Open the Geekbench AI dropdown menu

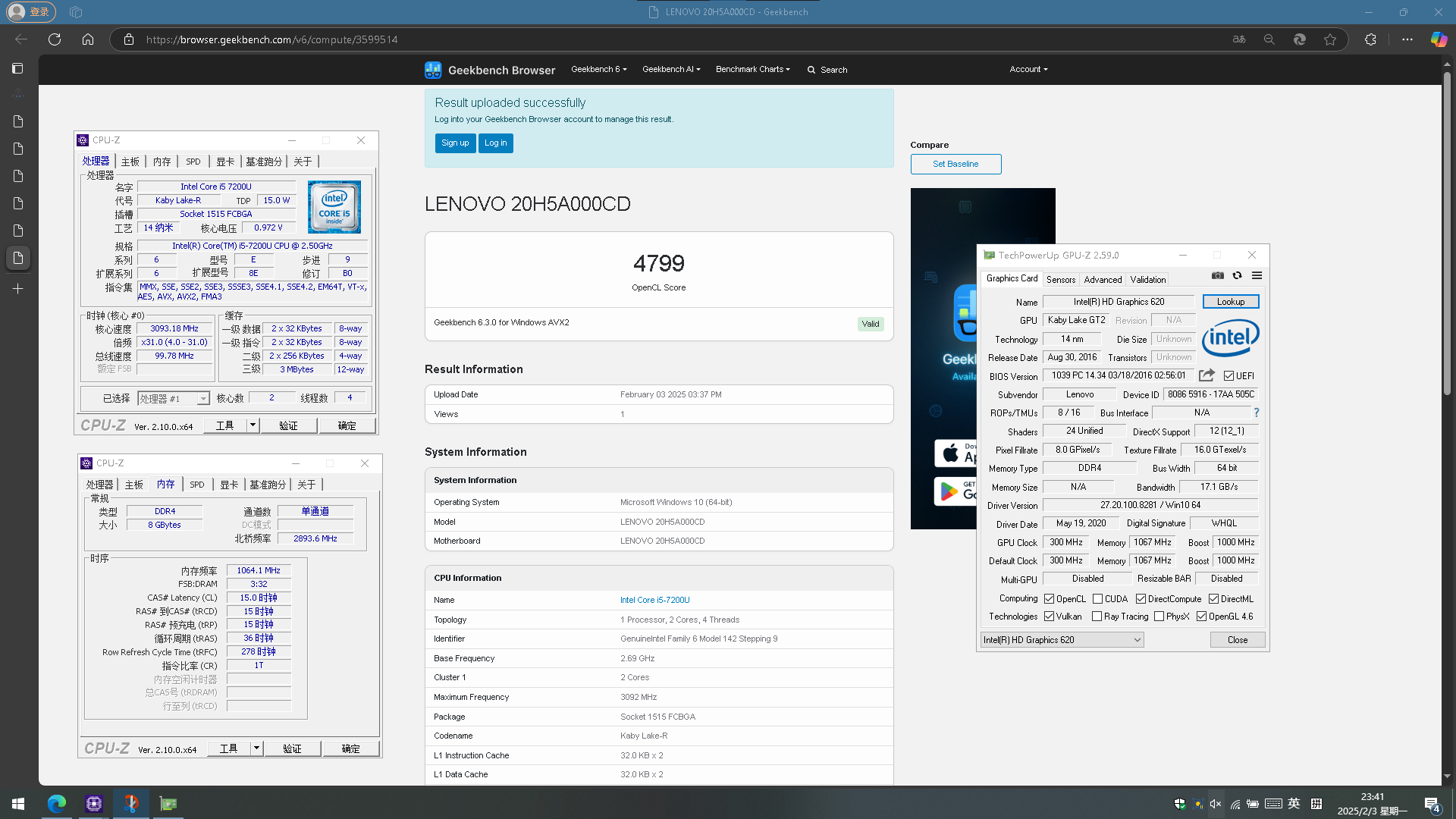pyautogui.click(x=671, y=69)
